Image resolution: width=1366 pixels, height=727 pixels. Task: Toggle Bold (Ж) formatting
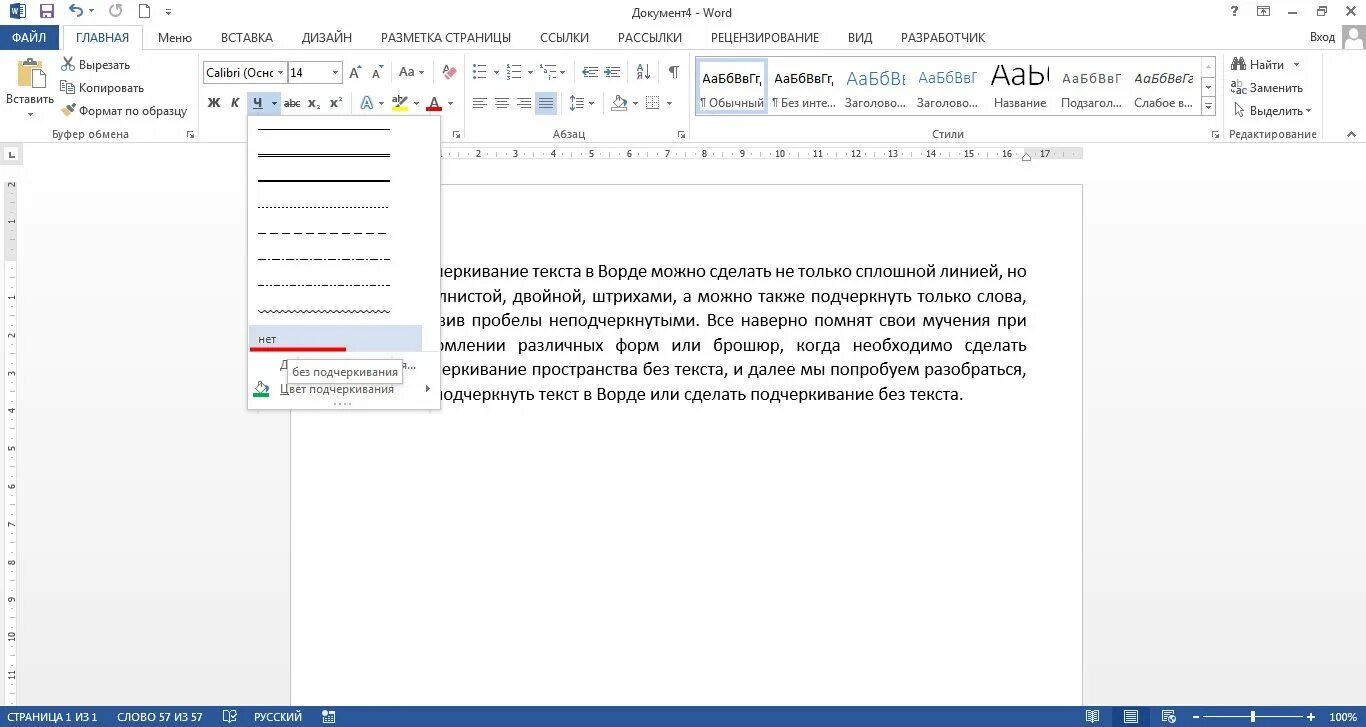point(214,103)
